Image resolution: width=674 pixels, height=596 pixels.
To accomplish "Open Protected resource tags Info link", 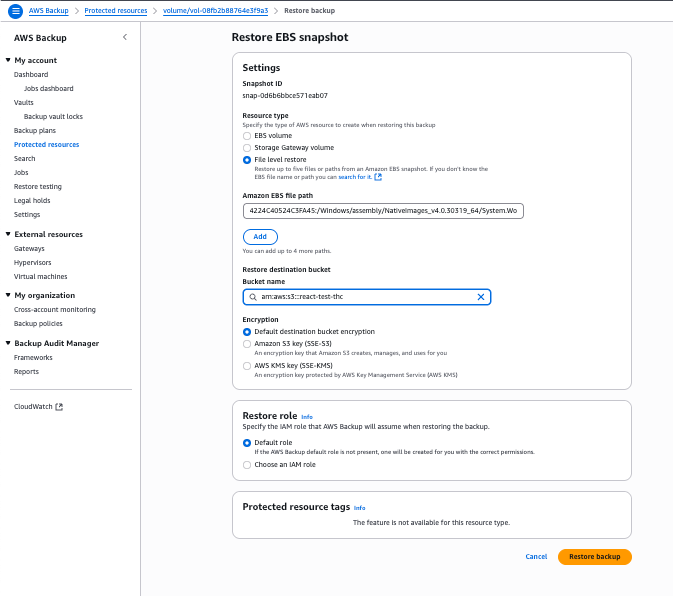I will [359, 508].
